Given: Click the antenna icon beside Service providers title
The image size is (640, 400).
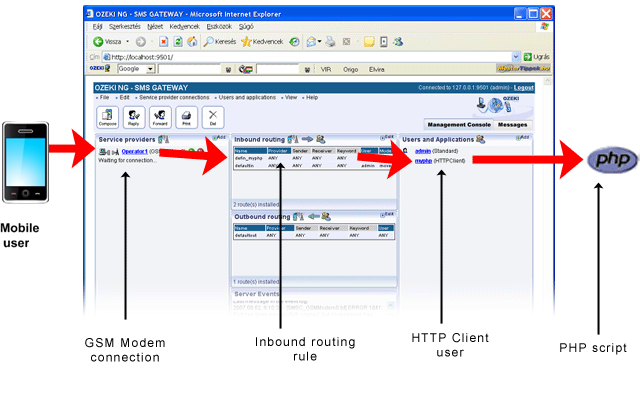Looking at the screenshot, I should pos(164,140).
